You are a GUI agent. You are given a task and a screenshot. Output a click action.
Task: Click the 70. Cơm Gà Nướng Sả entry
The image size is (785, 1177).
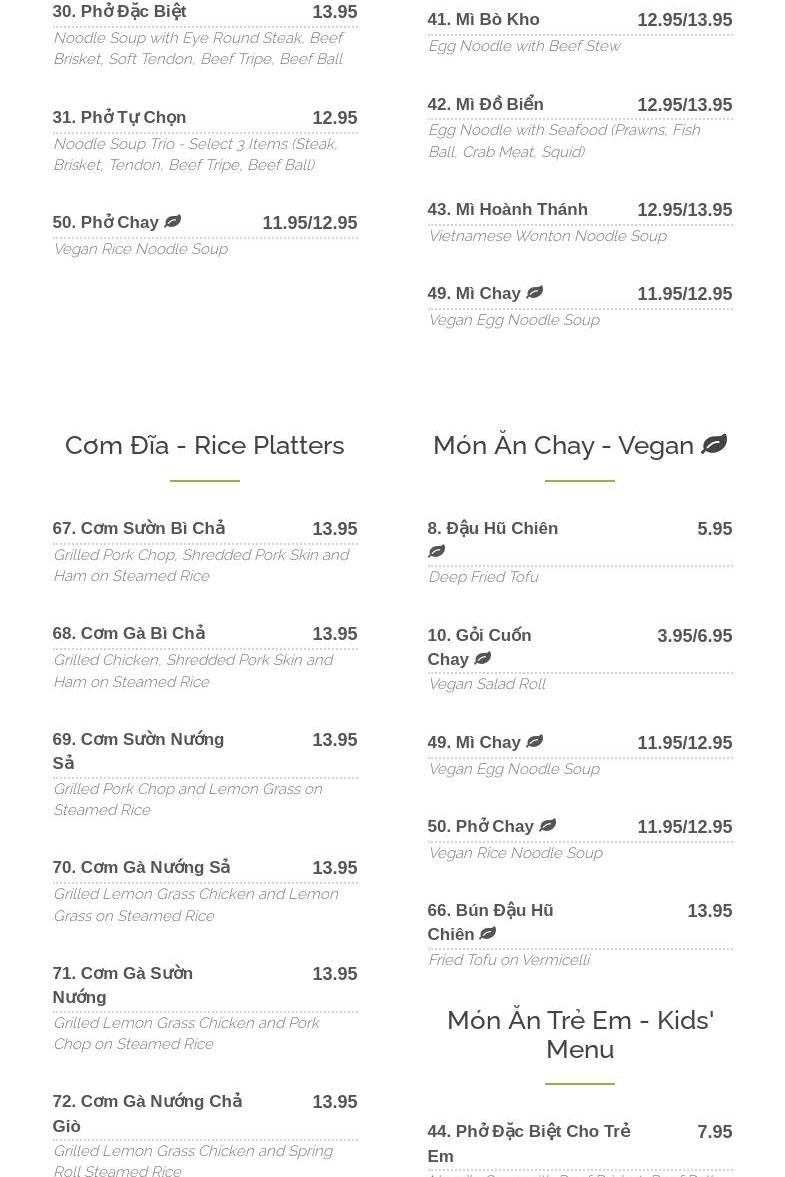[141, 868]
